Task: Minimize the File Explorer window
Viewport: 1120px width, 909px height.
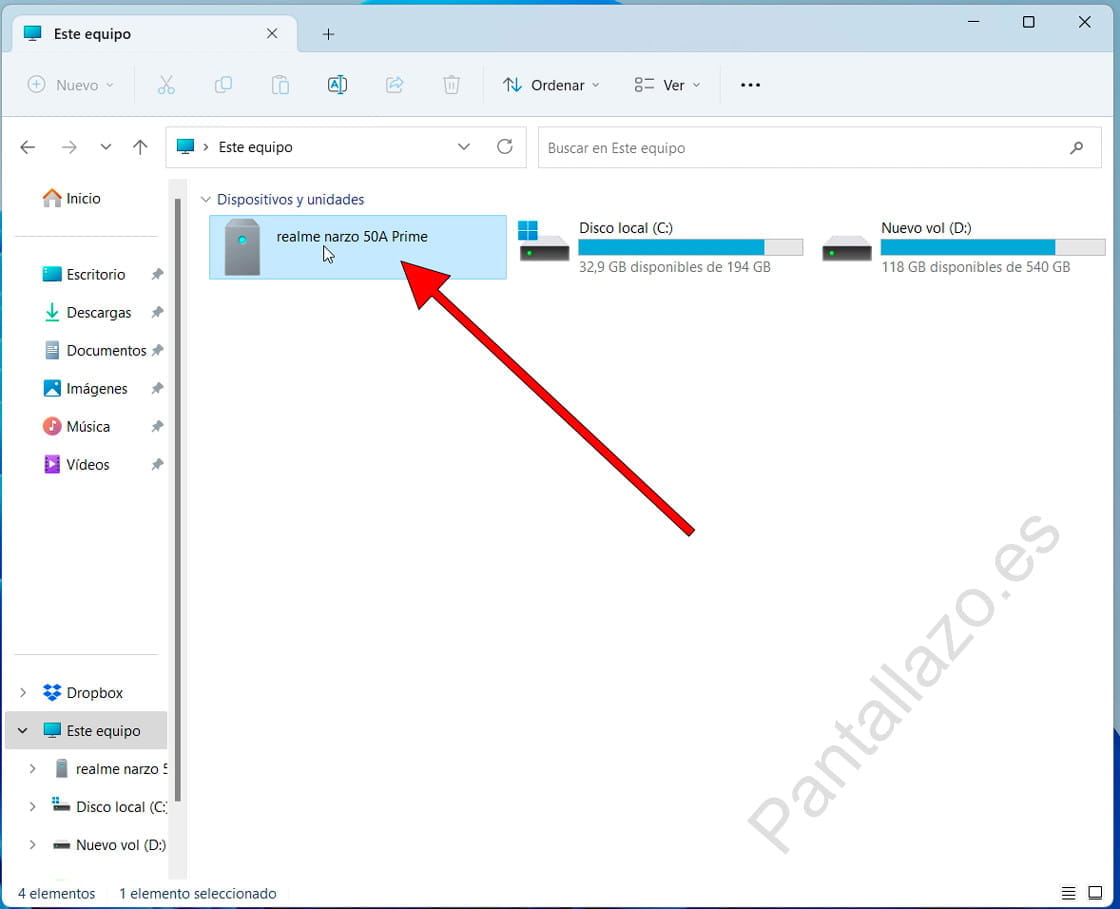Action: click(x=973, y=22)
